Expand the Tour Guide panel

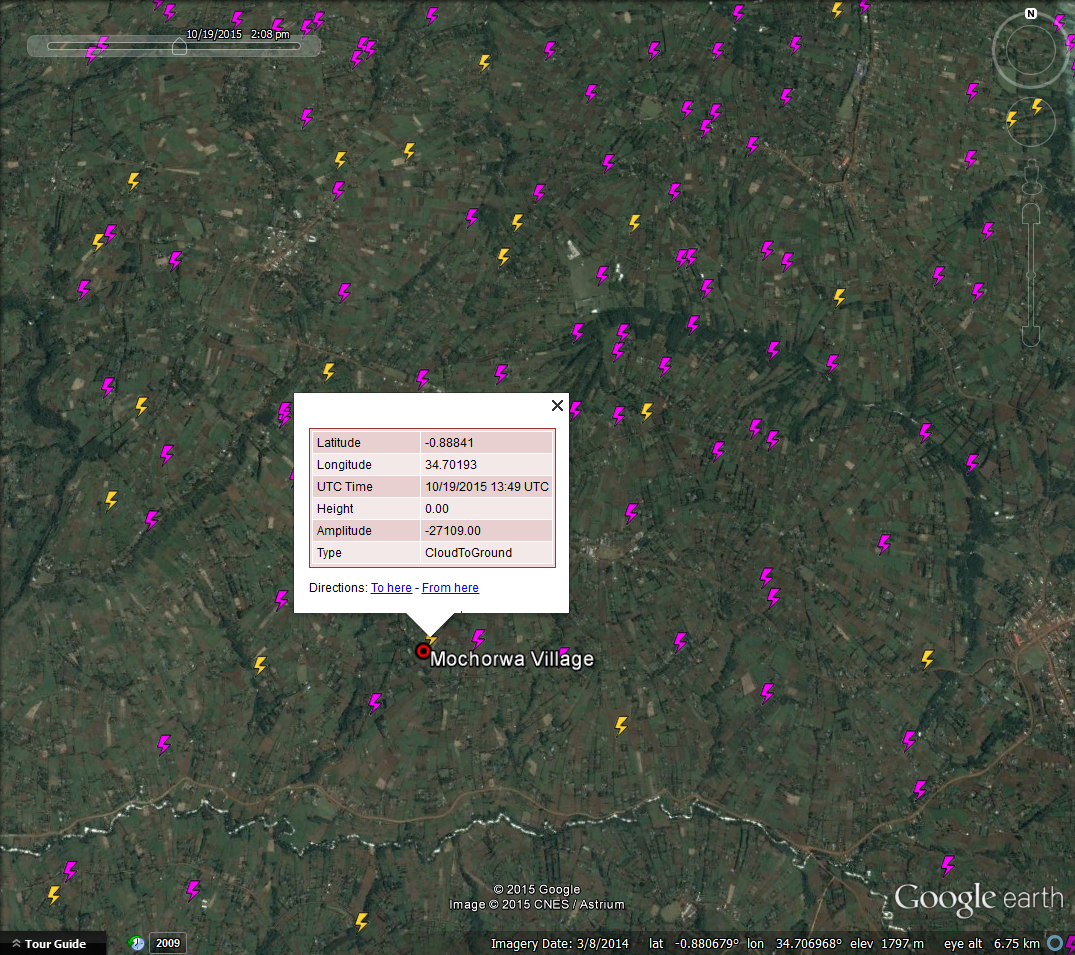click(x=49, y=943)
